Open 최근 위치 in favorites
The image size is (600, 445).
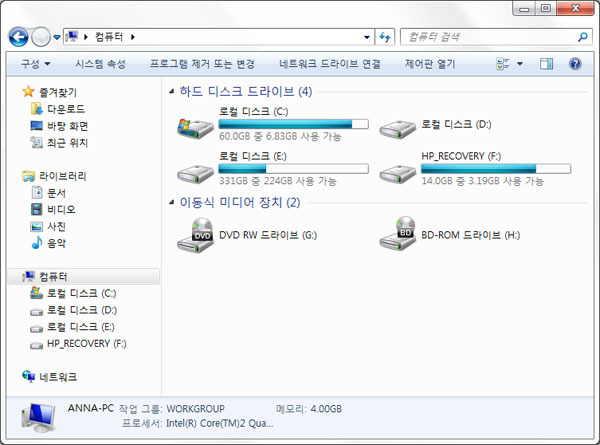tap(67, 143)
